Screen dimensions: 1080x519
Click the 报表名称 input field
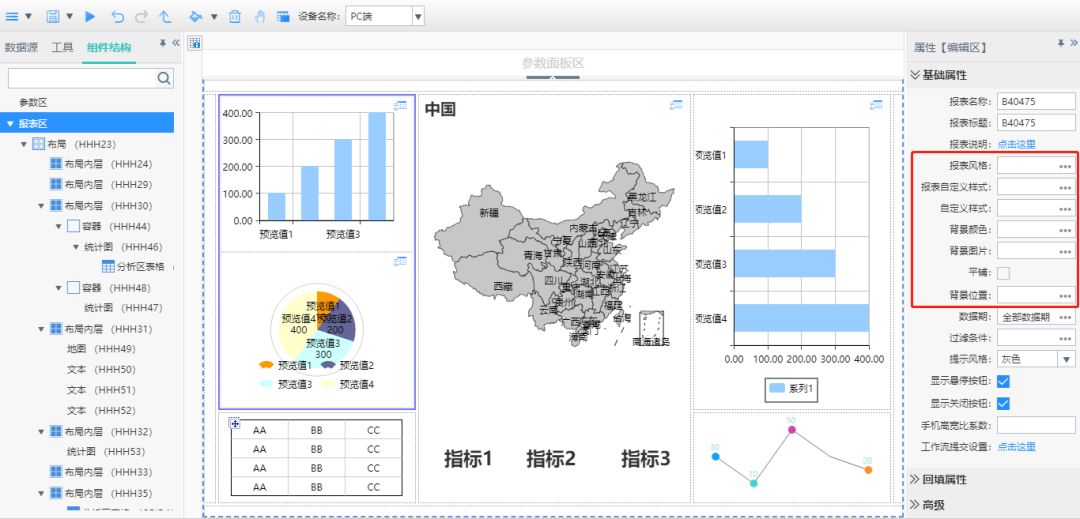pyautogui.click(x=1035, y=101)
